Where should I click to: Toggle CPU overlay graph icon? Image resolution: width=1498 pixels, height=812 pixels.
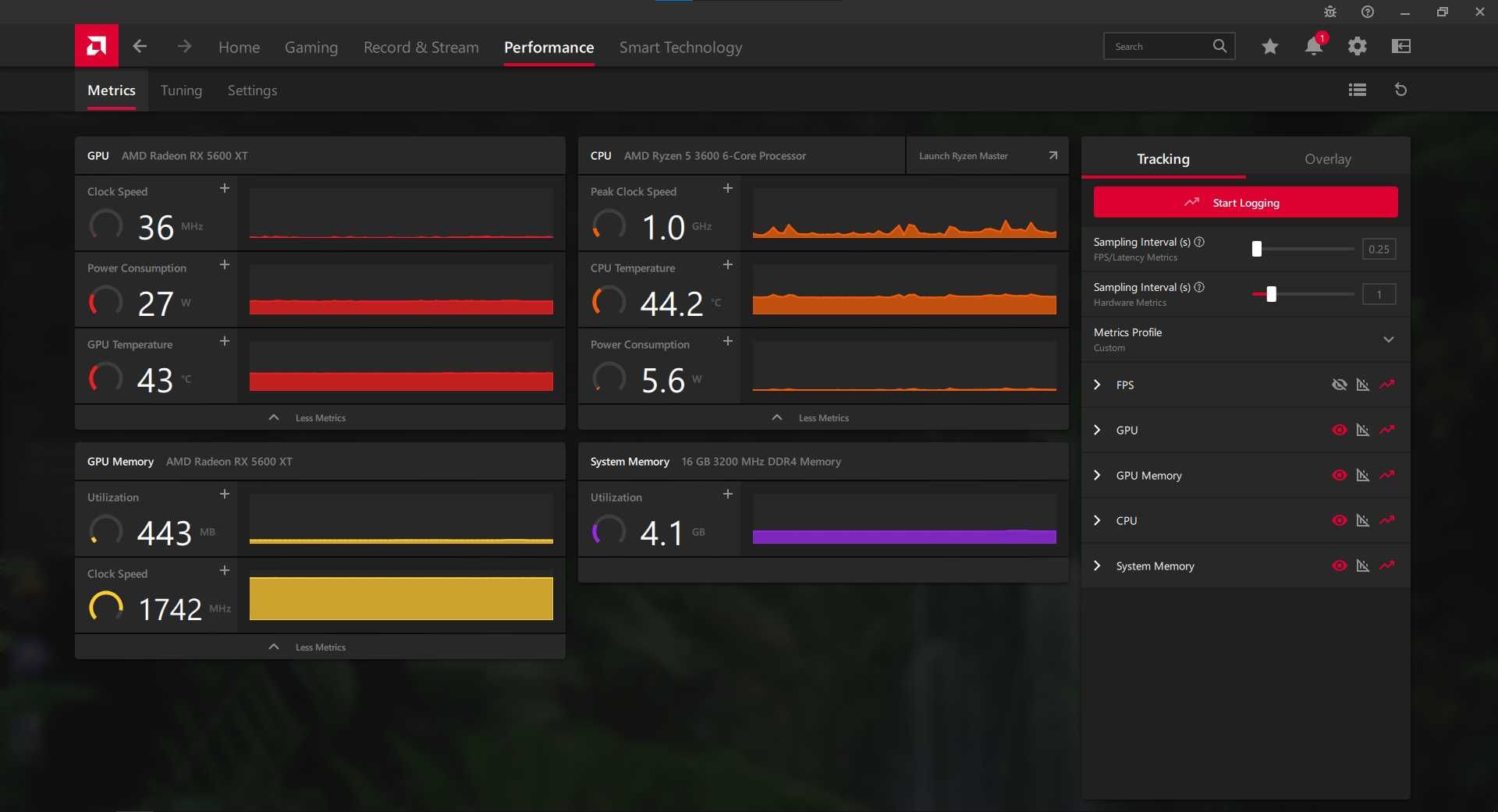point(1363,520)
